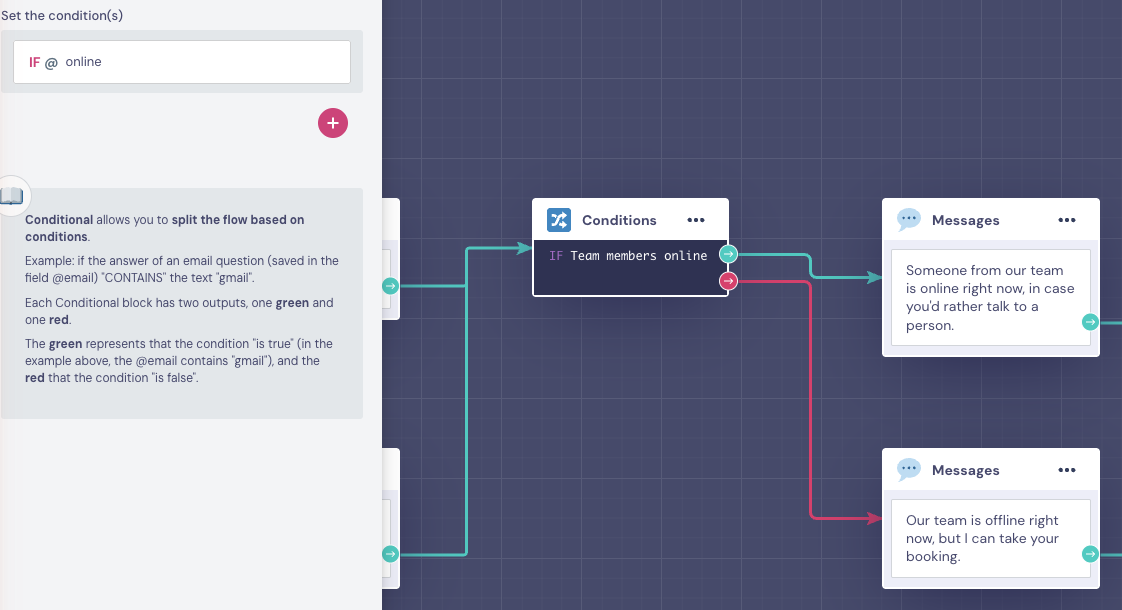Image resolution: width=1122 pixels, height=610 pixels.
Task: Click the help paragraph starting 'Example: if the answer'
Action: coord(182,269)
